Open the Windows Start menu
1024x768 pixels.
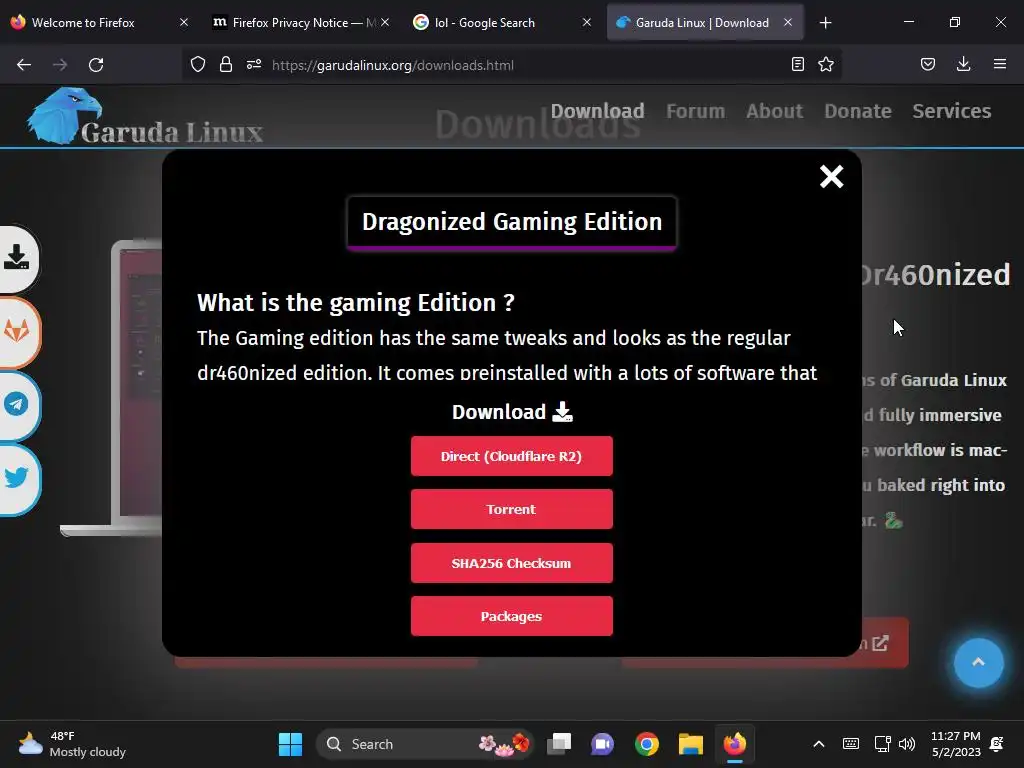click(290, 744)
